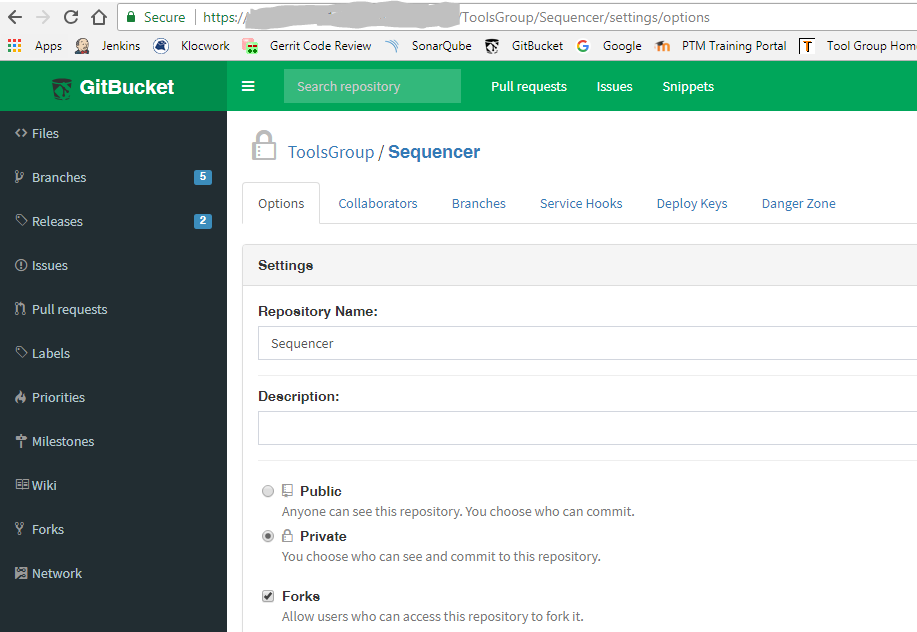917x632 pixels.
Task: Switch to the Collaborators tab
Action: click(x=378, y=203)
